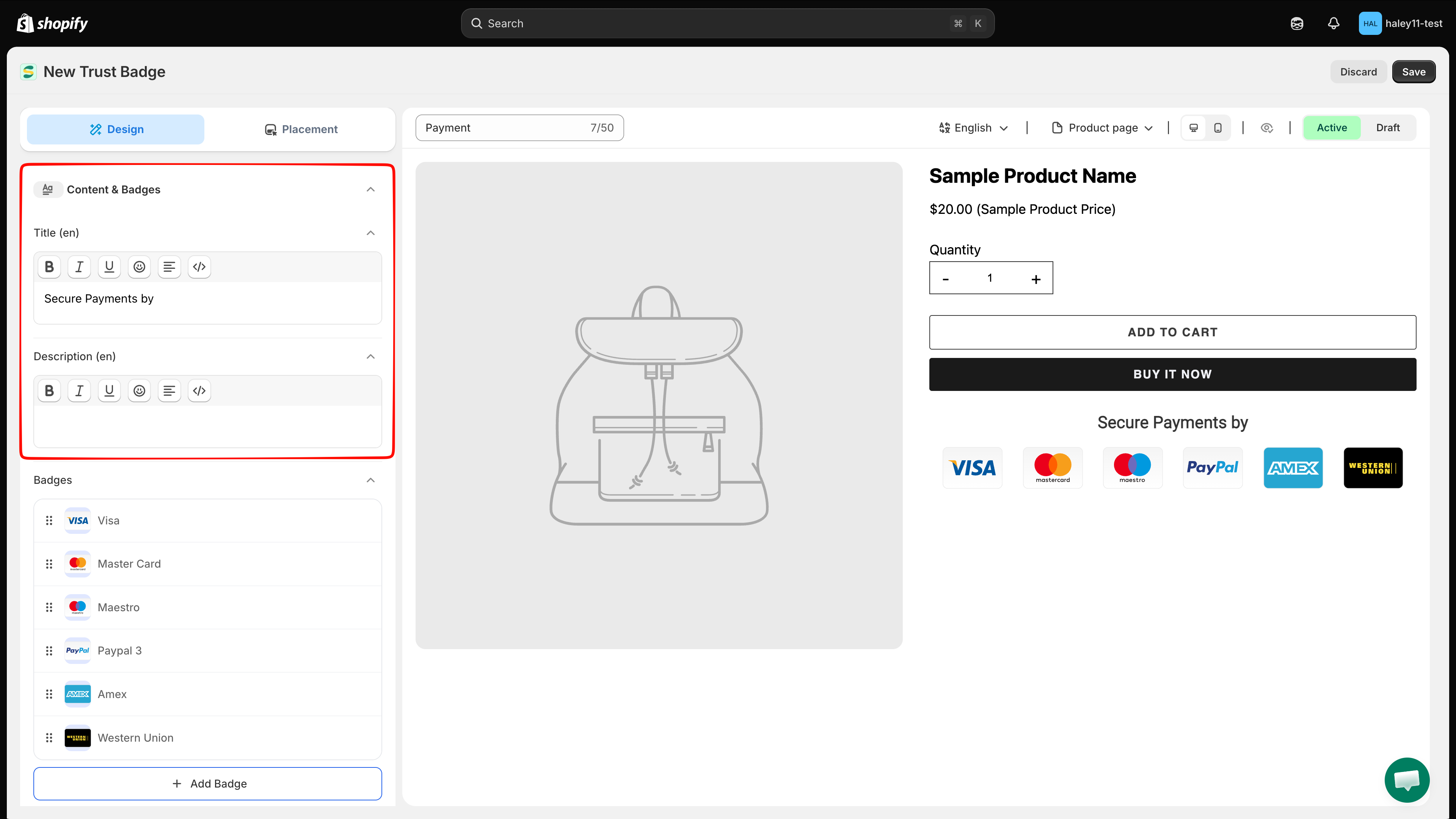
Task: Click ADD TO CART in preview
Action: pyautogui.click(x=1172, y=333)
